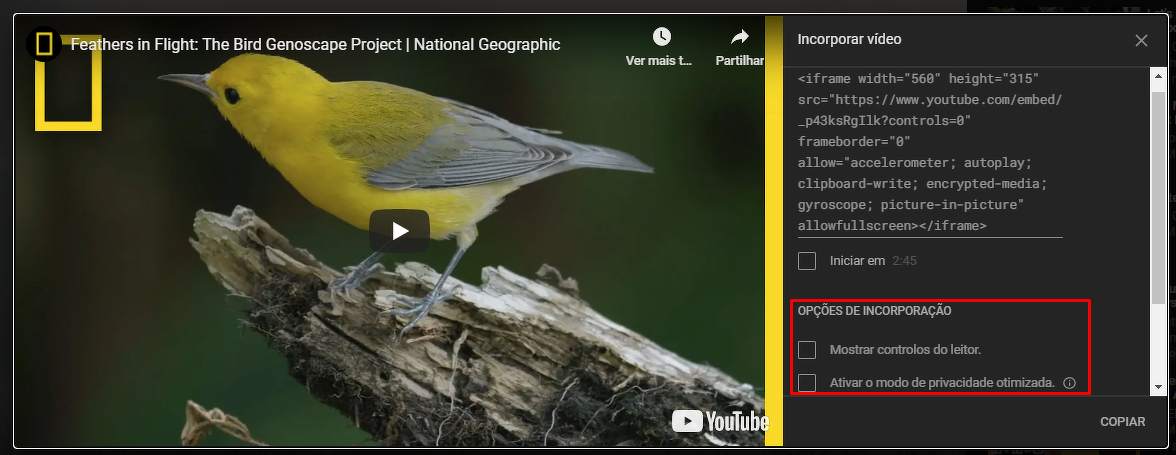Enable the Iniciar em checkbox

807,261
